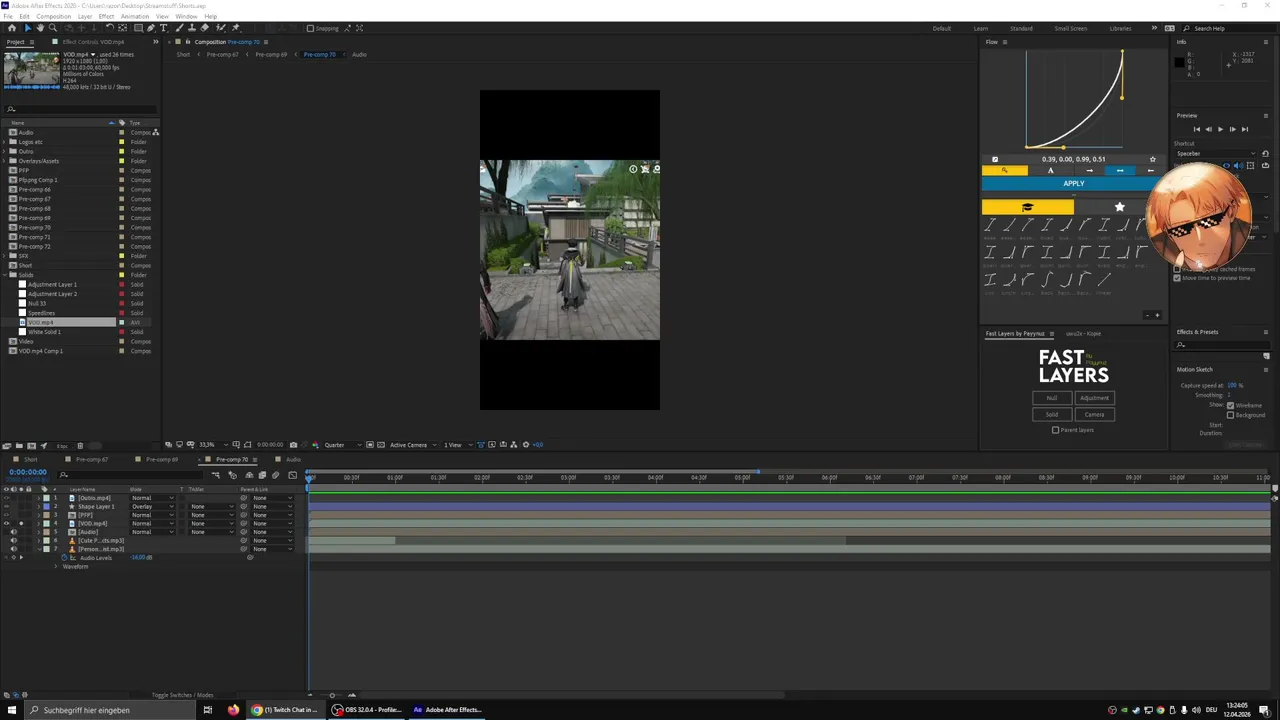Switch to Small Screen workspace

pyautogui.click(x=1070, y=28)
